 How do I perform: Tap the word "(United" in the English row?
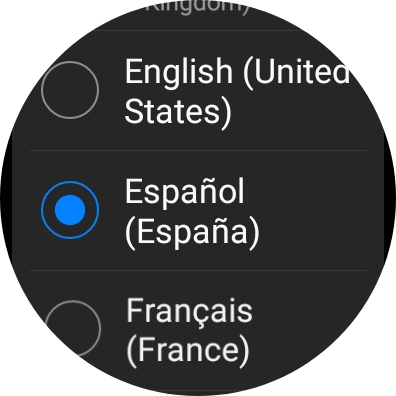click(x=296, y=72)
